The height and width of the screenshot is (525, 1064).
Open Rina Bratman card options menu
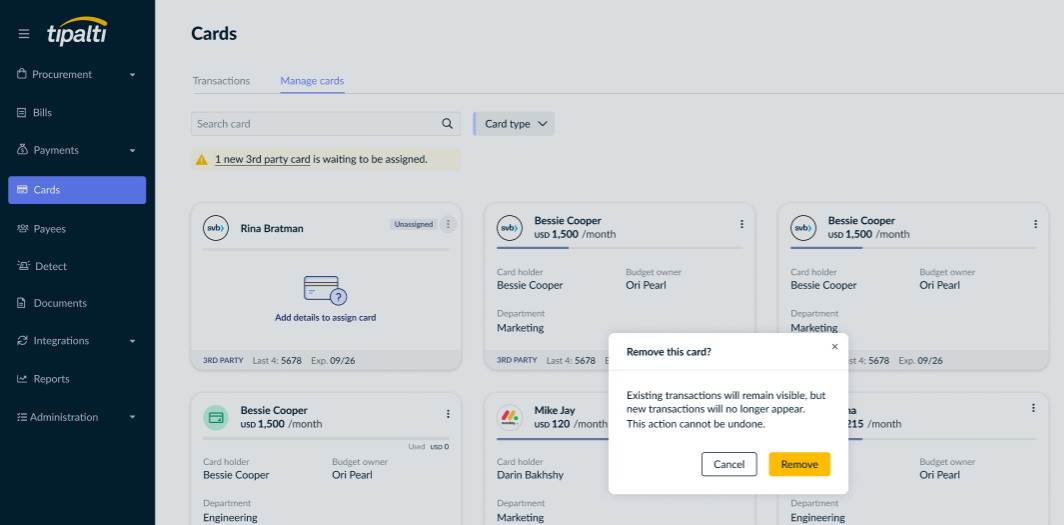448,225
